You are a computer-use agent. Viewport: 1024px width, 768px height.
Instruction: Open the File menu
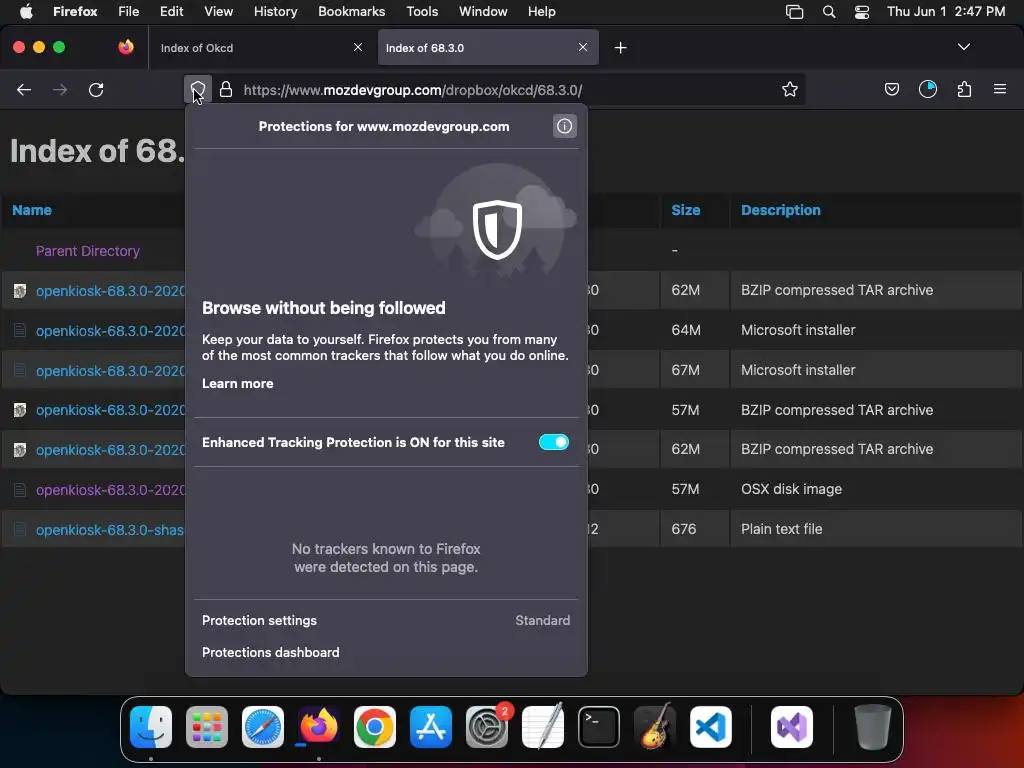coord(128,12)
